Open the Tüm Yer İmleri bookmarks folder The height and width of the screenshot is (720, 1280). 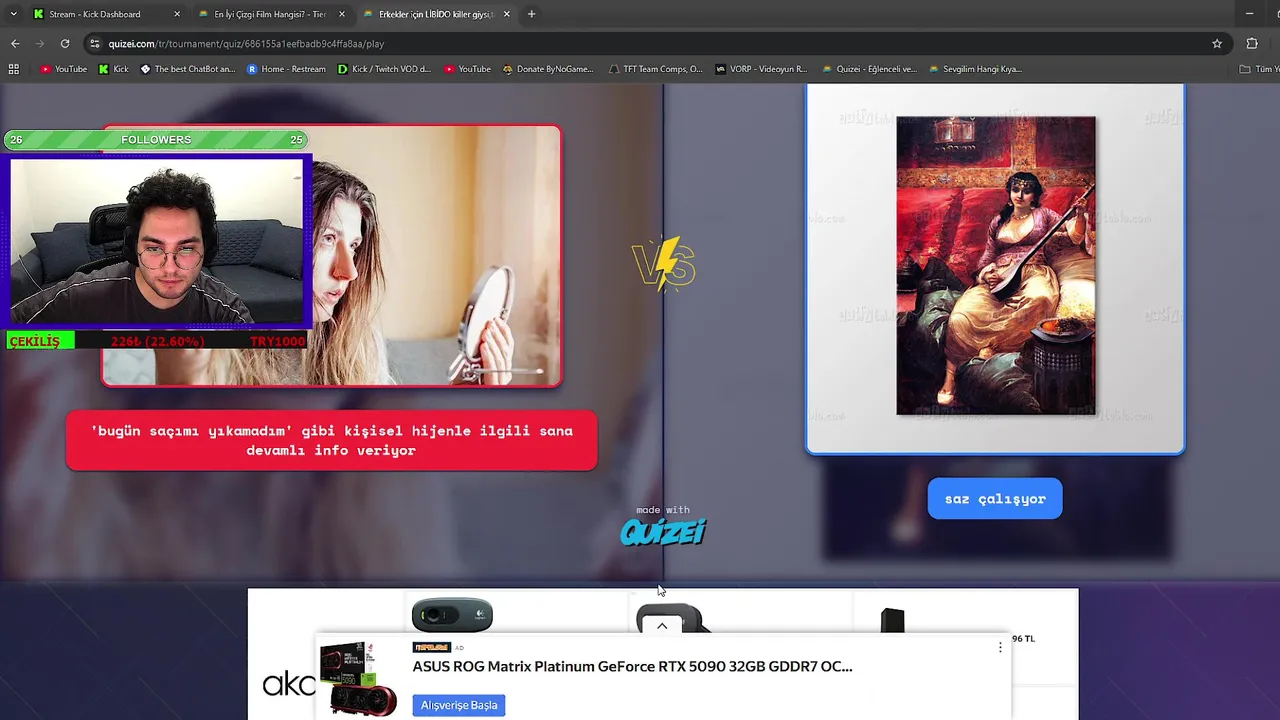(1258, 69)
